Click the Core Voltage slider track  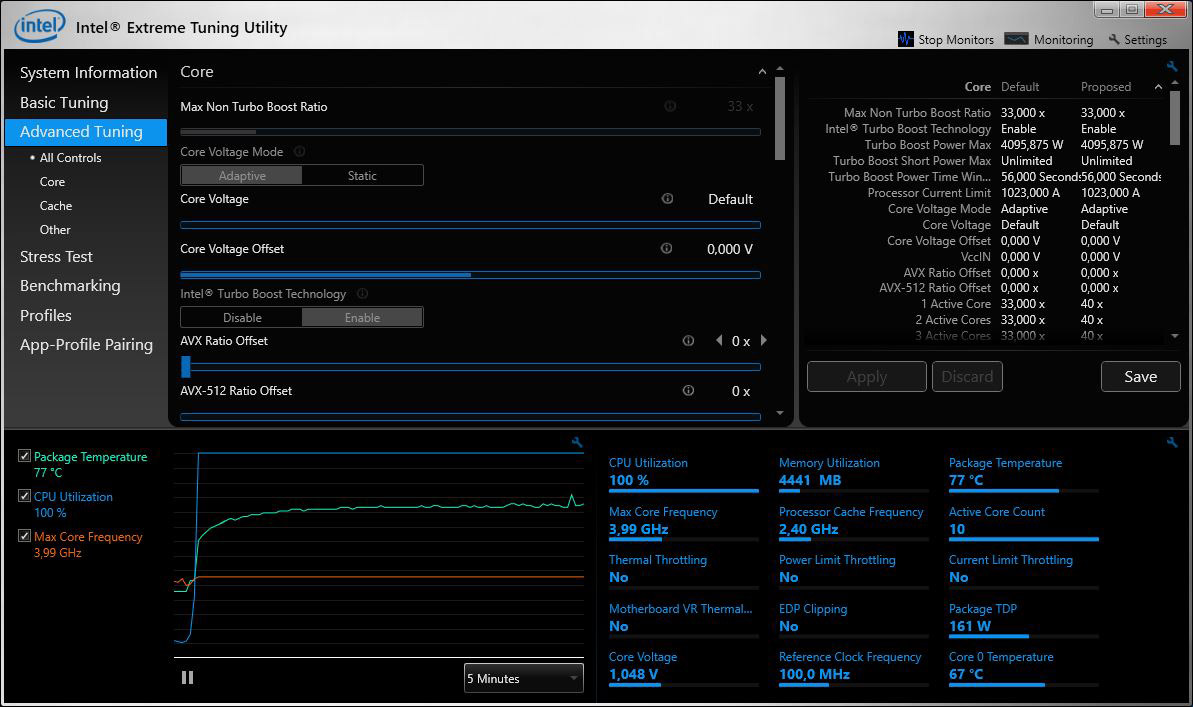(470, 225)
